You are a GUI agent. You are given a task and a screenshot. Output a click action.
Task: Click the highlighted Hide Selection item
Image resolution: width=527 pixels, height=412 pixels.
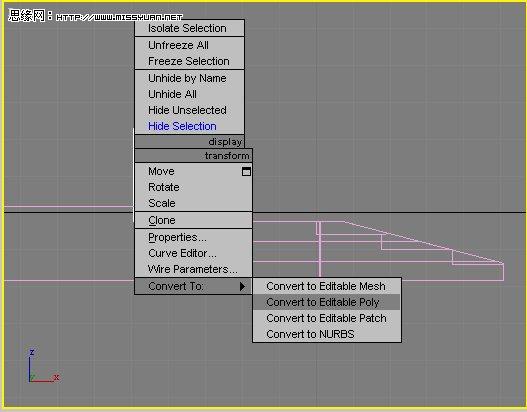pyautogui.click(x=189, y=126)
